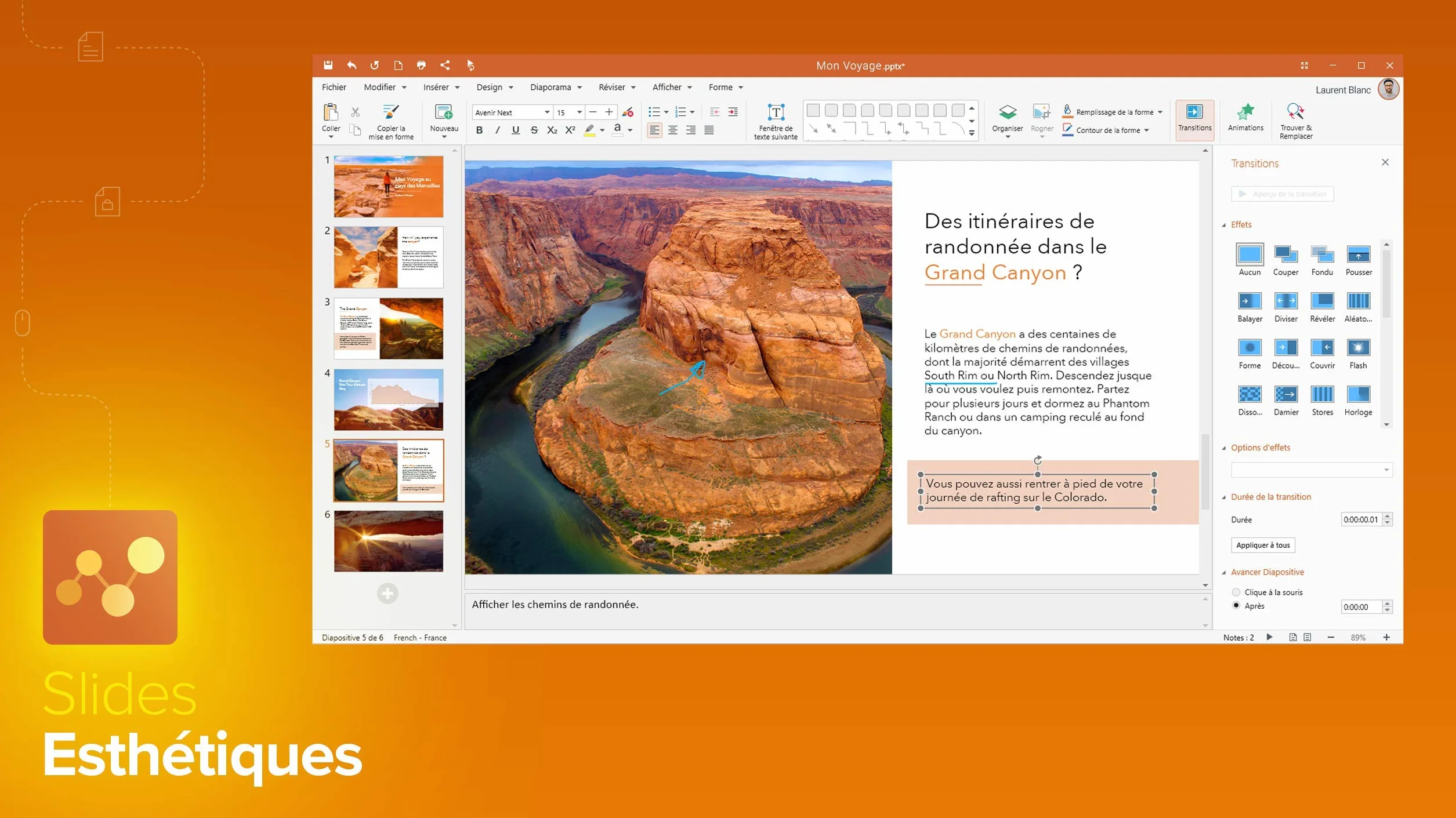
Task: Collapse the Effets section
Action: (x=1224, y=225)
